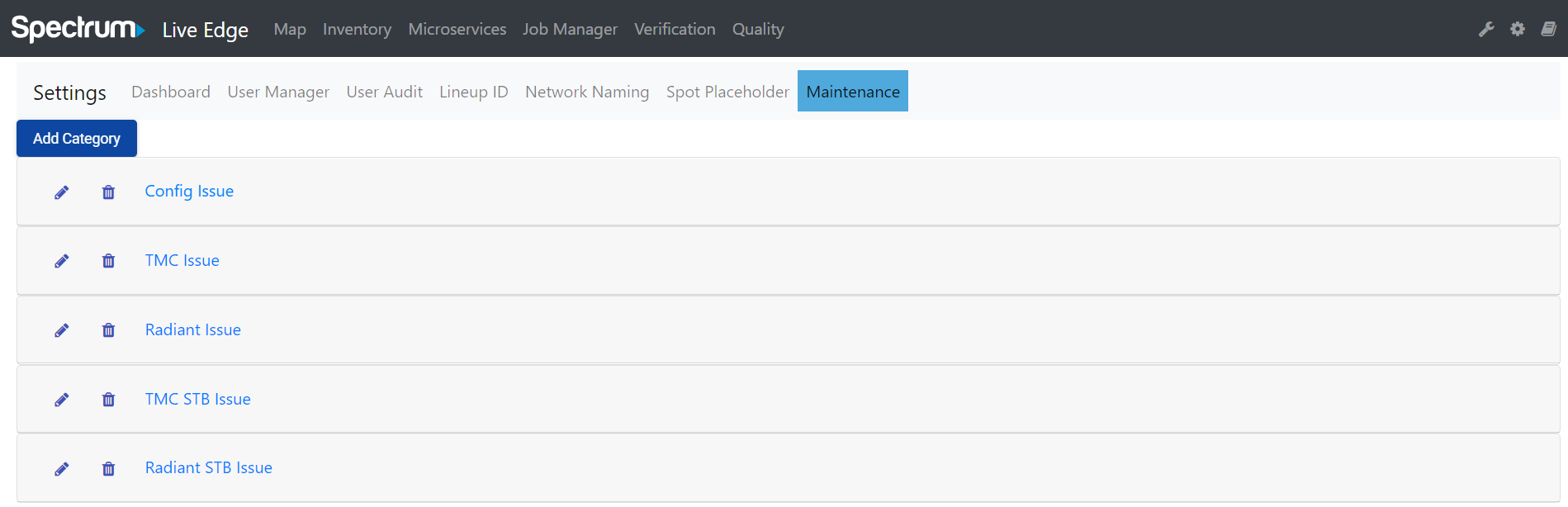Open the Config Issue link
1568x507 pixels.
pyautogui.click(x=189, y=191)
